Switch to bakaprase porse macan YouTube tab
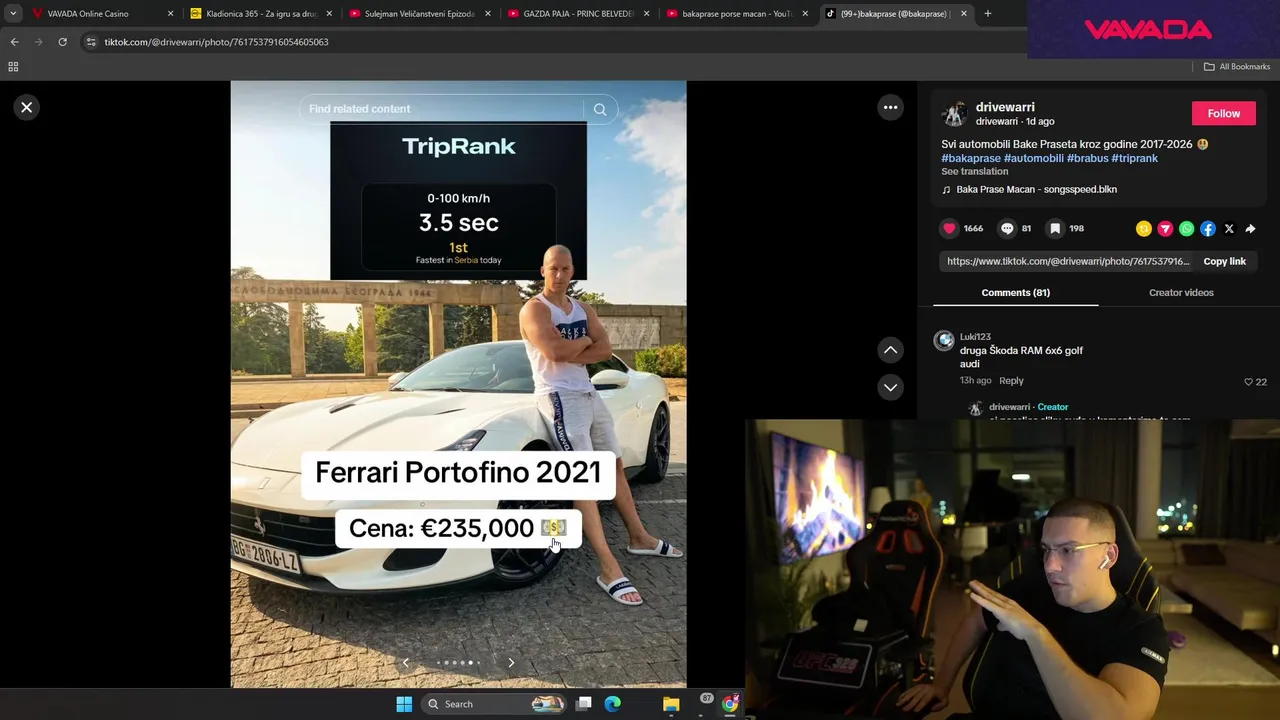 click(x=737, y=14)
